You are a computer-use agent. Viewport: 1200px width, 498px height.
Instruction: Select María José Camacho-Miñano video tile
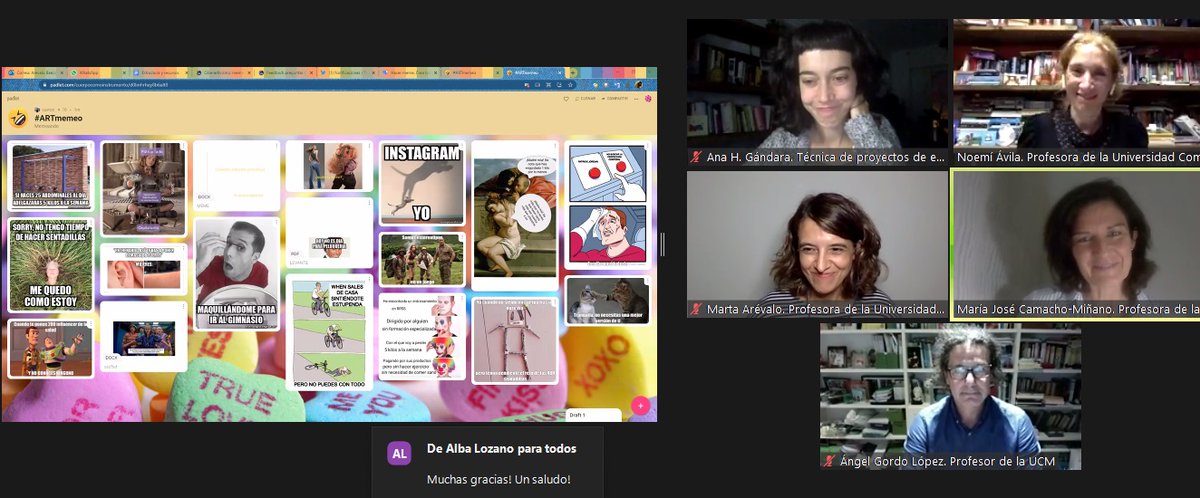click(1076, 243)
